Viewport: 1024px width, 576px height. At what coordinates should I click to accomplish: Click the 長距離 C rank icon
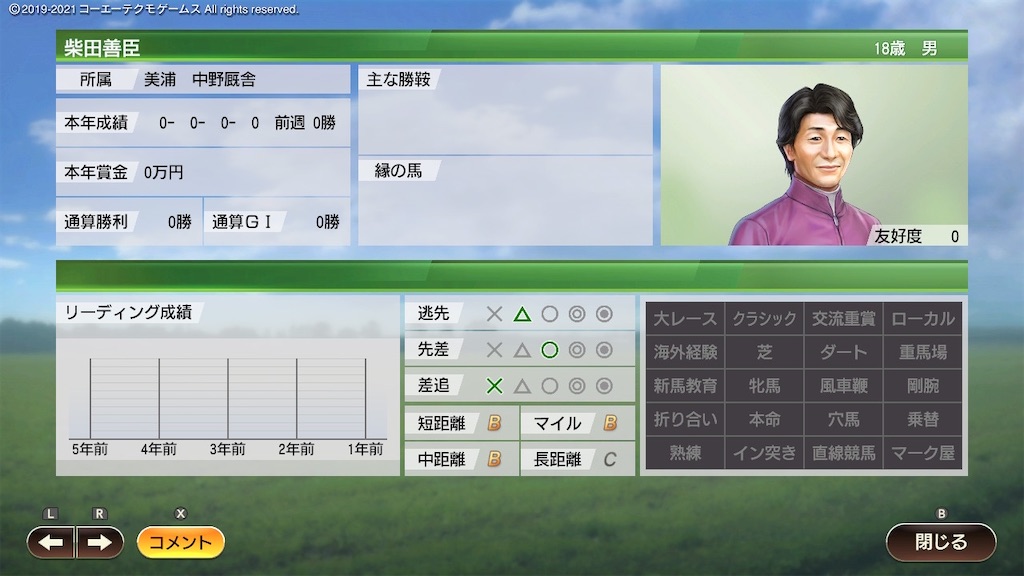tap(610, 459)
